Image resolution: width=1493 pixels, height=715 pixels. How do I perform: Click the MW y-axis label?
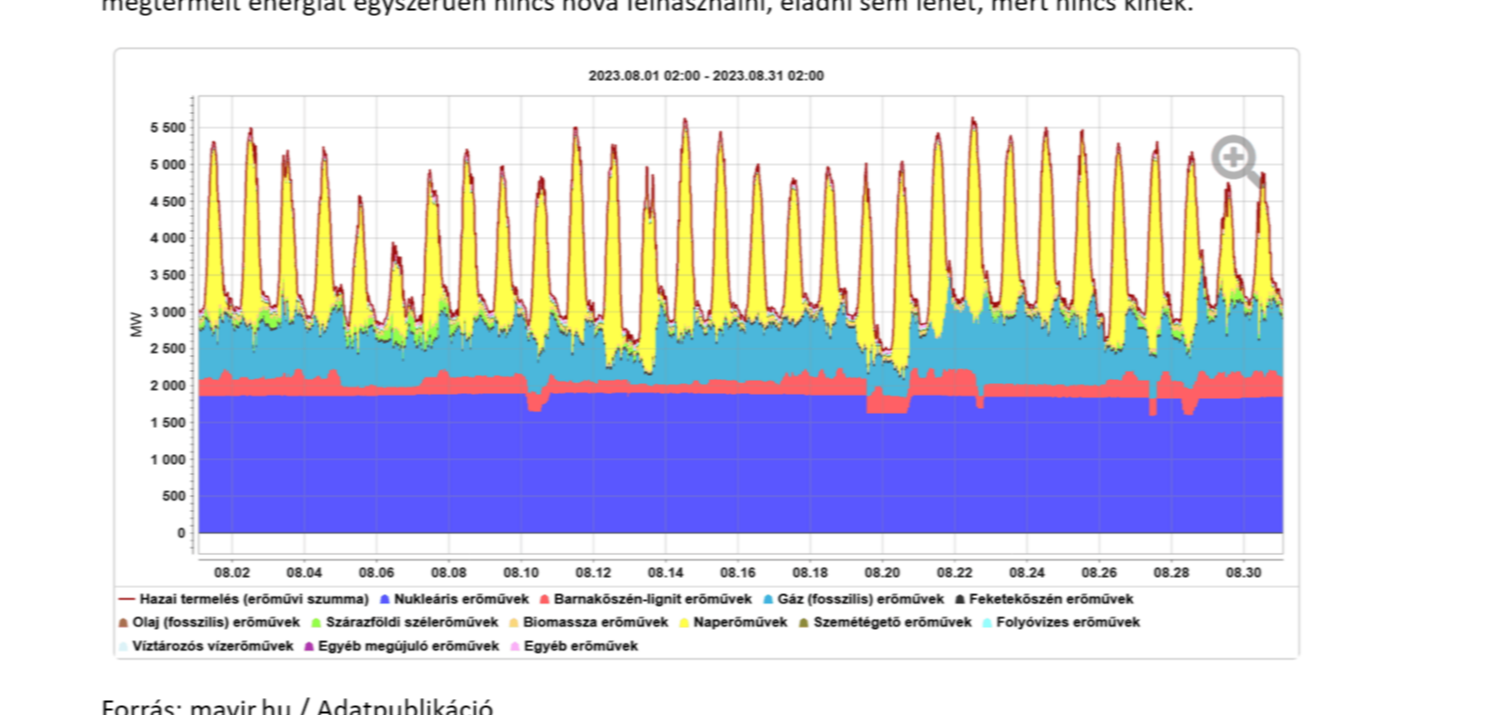pos(136,323)
